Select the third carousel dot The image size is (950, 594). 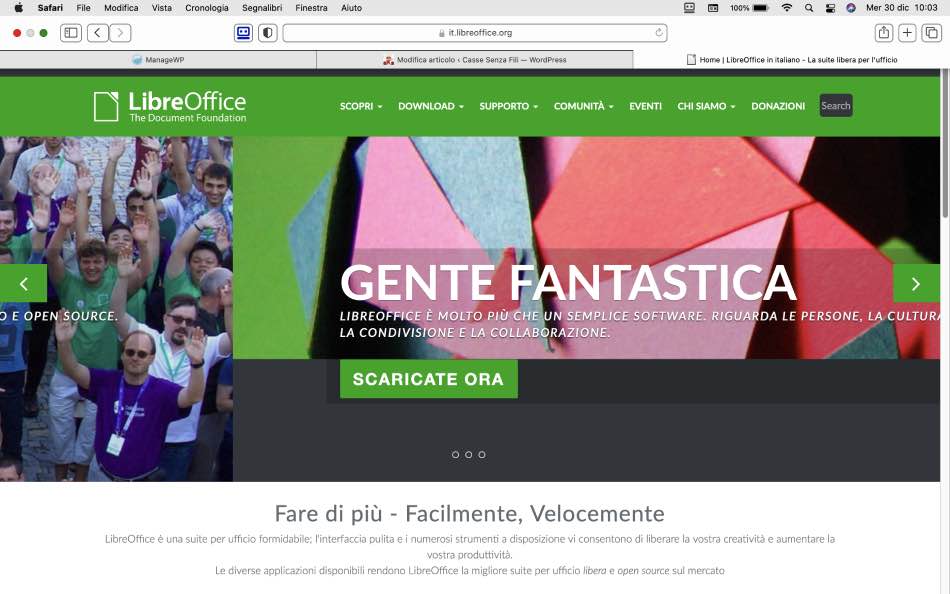point(482,455)
